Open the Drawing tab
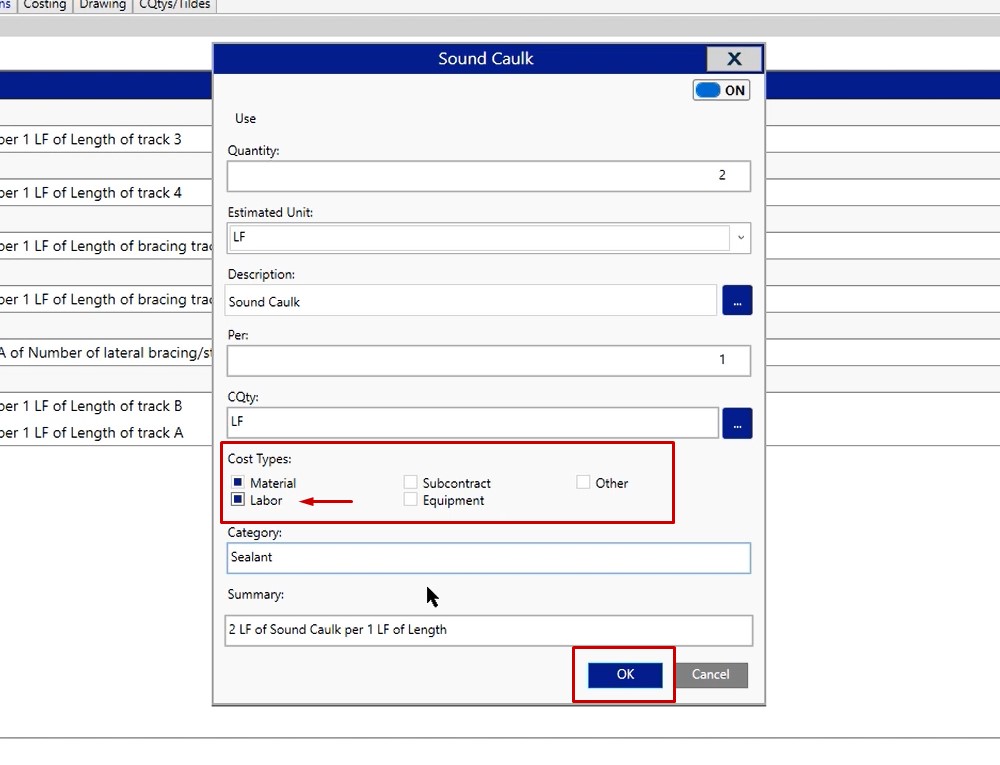The width and height of the screenshot is (1000, 765). [x=103, y=5]
